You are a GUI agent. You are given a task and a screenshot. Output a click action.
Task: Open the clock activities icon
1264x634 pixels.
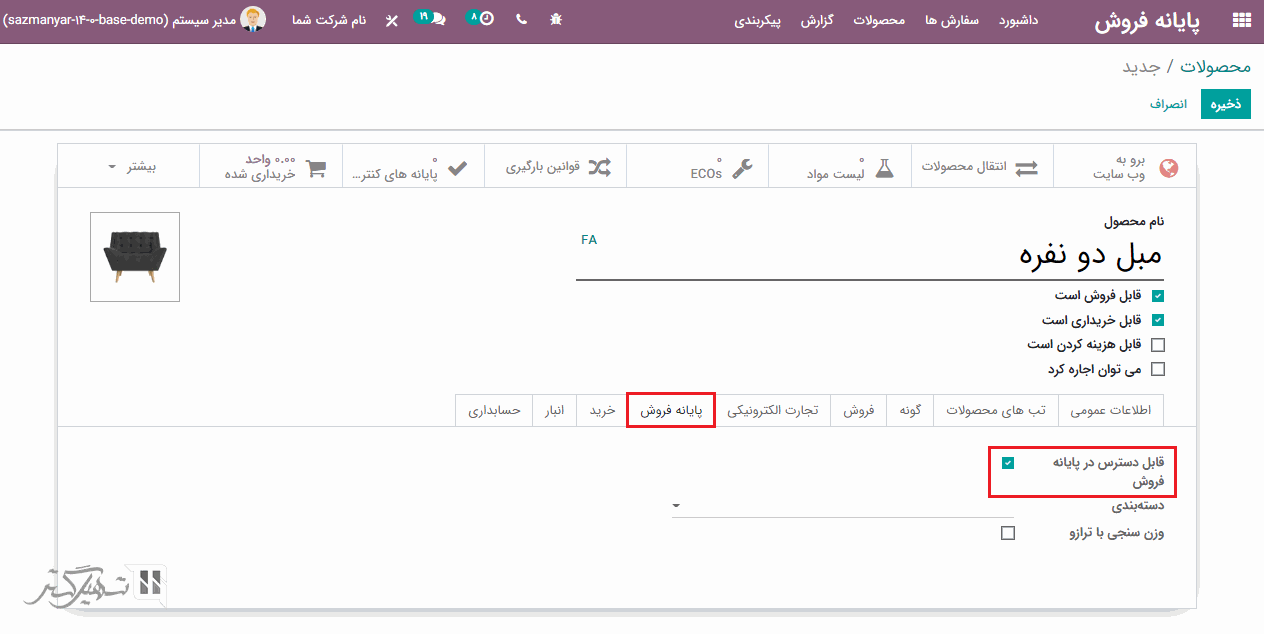click(485, 18)
